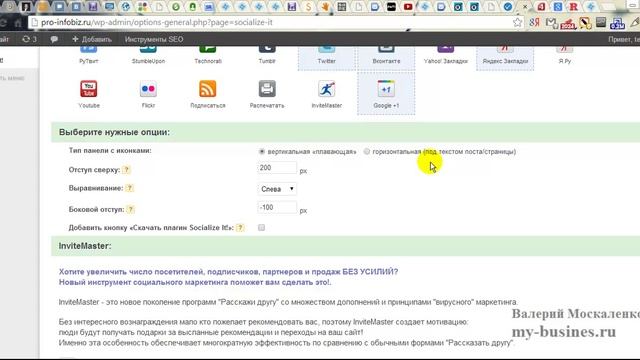Open WordPress updates counter showing 3
This screenshot has width=640, height=360.
(29, 39)
